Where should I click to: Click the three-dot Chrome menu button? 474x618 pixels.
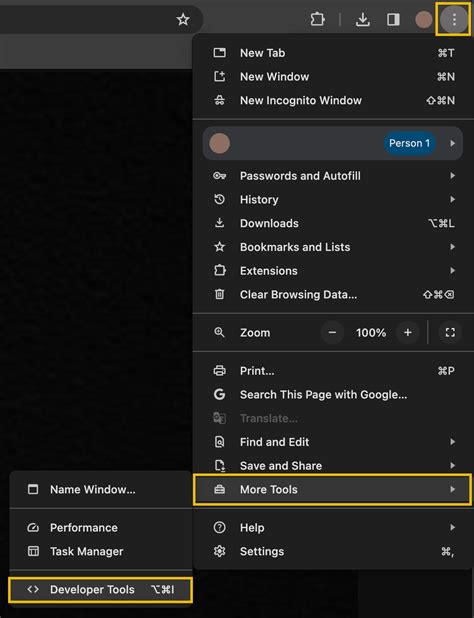[x=454, y=19]
